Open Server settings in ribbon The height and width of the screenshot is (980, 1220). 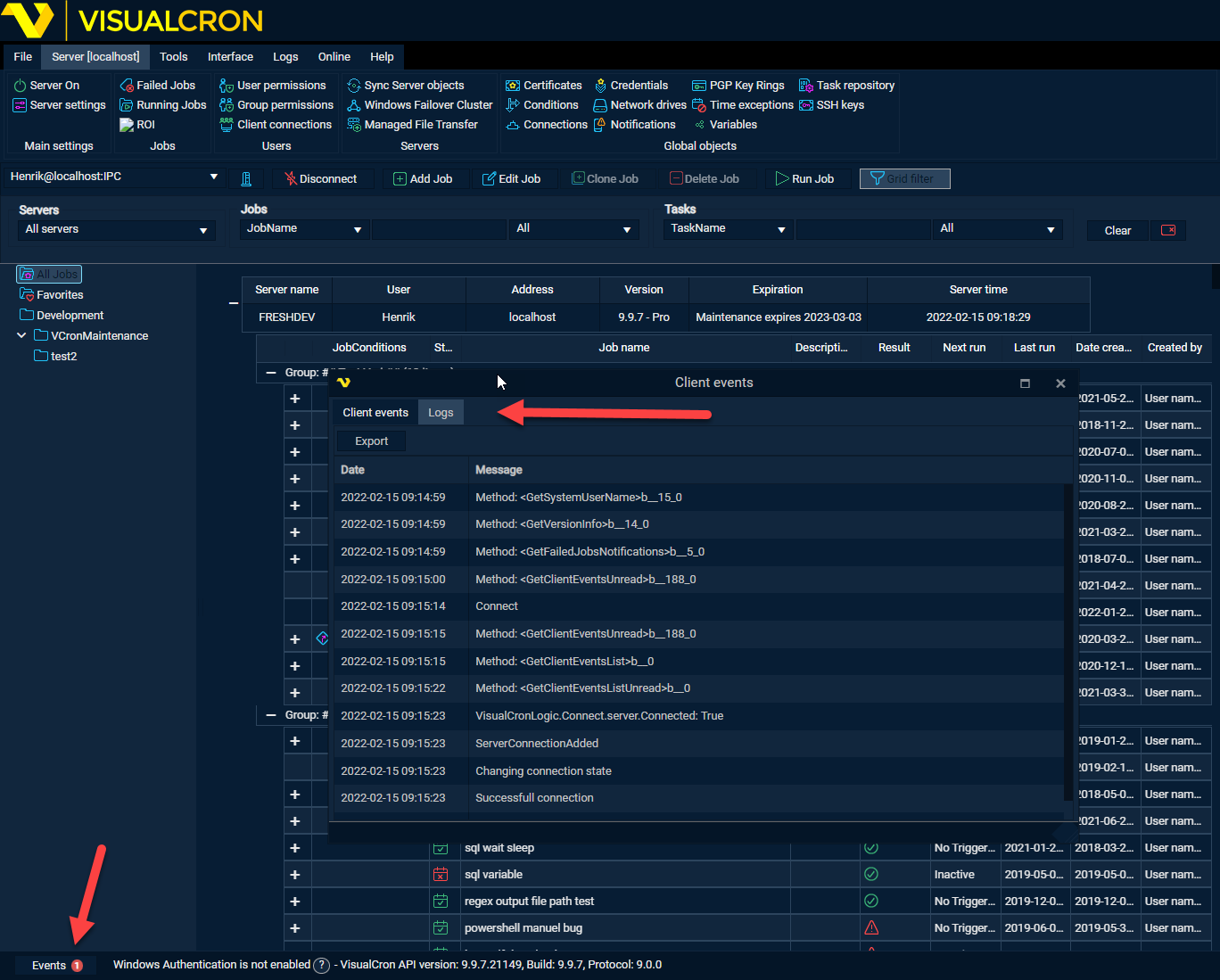(59, 105)
